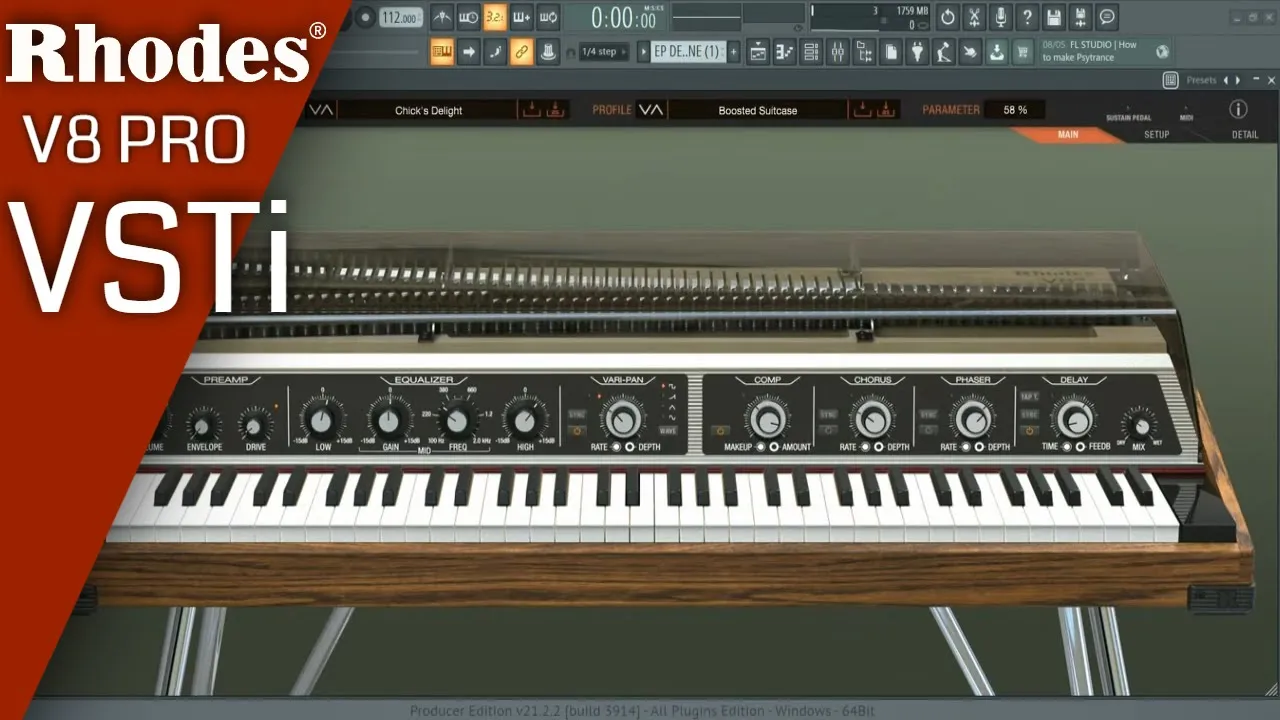This screenshot has width=1280, height=720.
Task: Toggle the countdown before recording icon
Action: pyautogui.click(x=495, y=17)
